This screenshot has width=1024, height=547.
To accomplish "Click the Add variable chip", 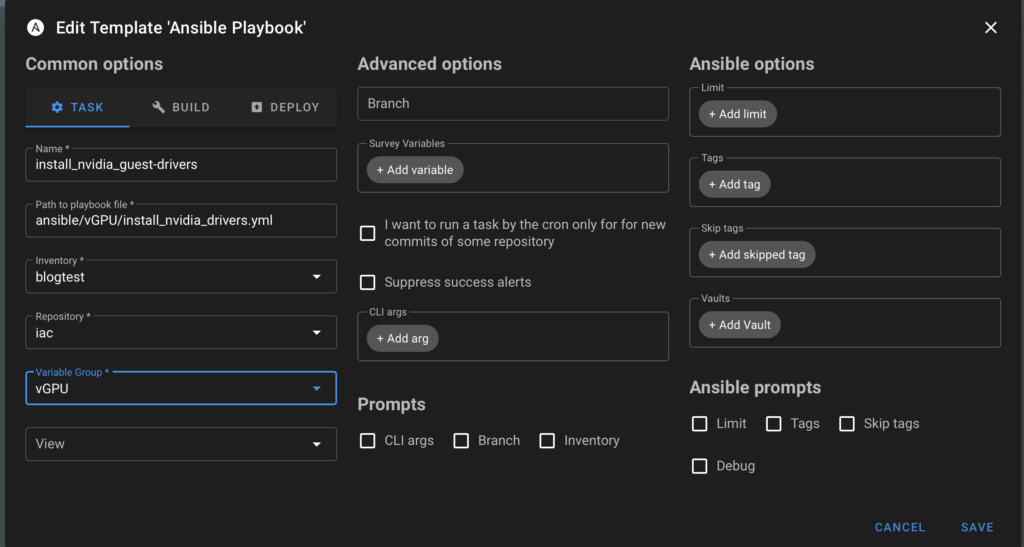I will coord(415,170).
